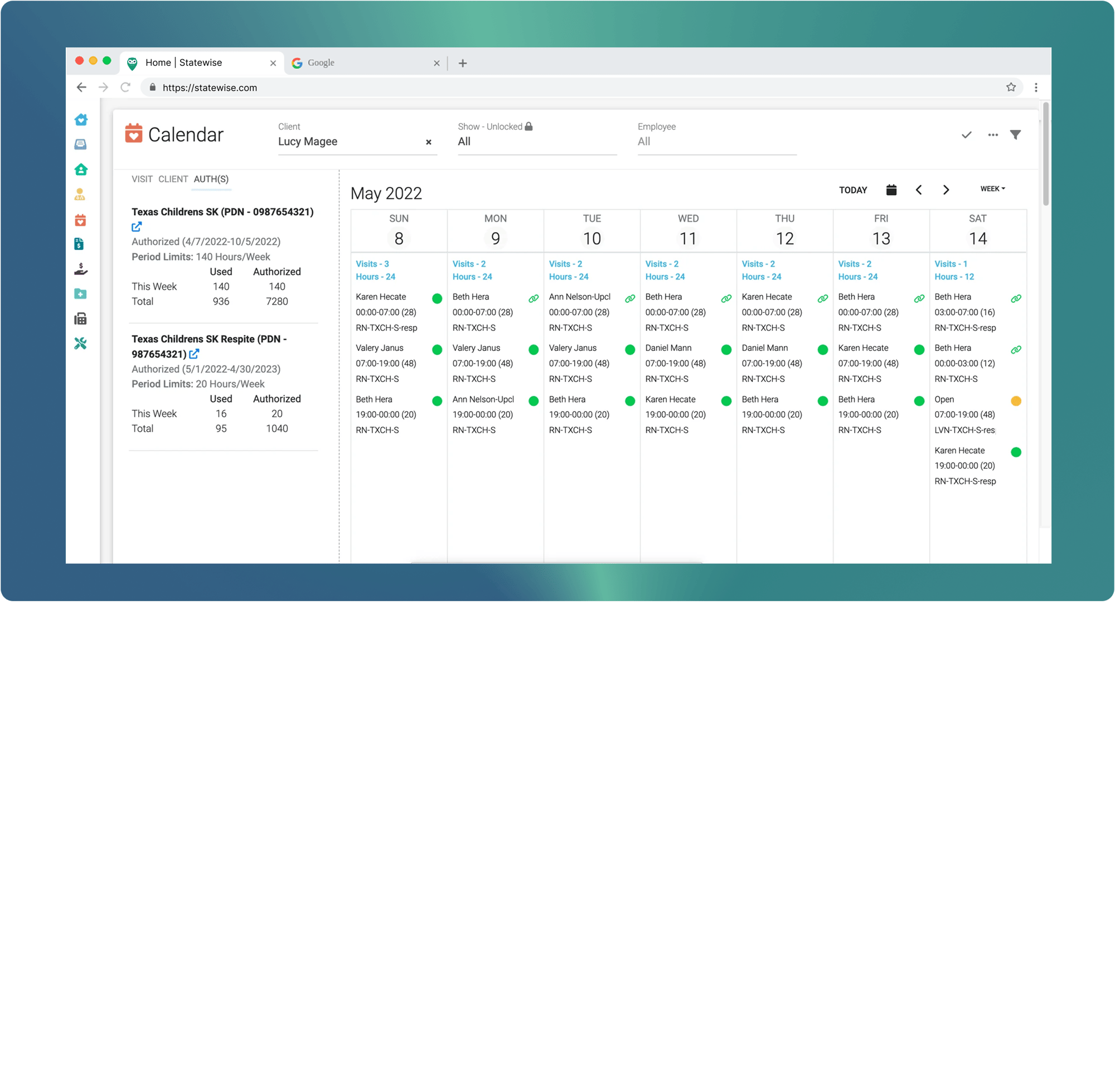Open the Employee All dropdown

716,142
